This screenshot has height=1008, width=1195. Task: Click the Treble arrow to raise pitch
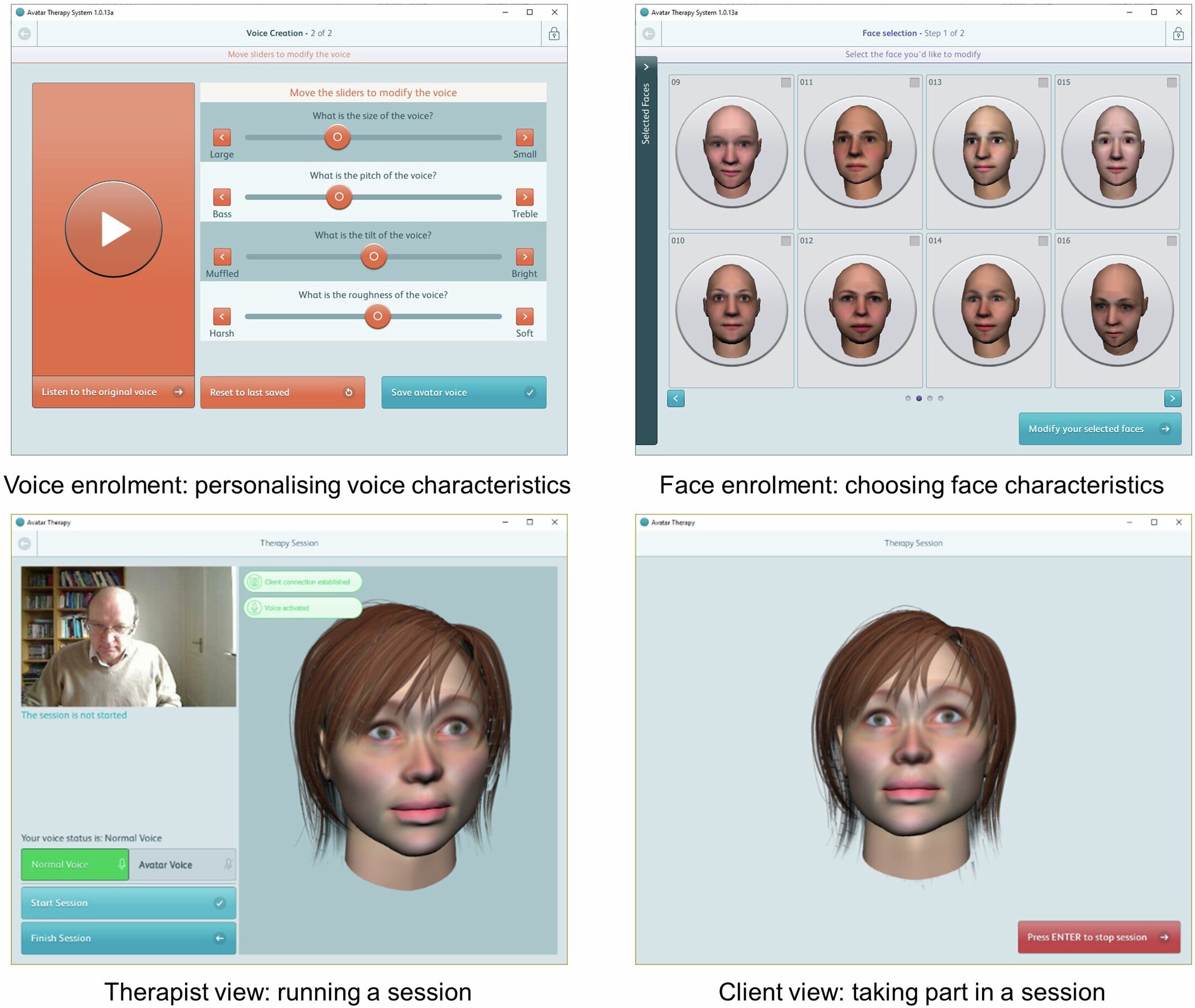click(525, 197)
